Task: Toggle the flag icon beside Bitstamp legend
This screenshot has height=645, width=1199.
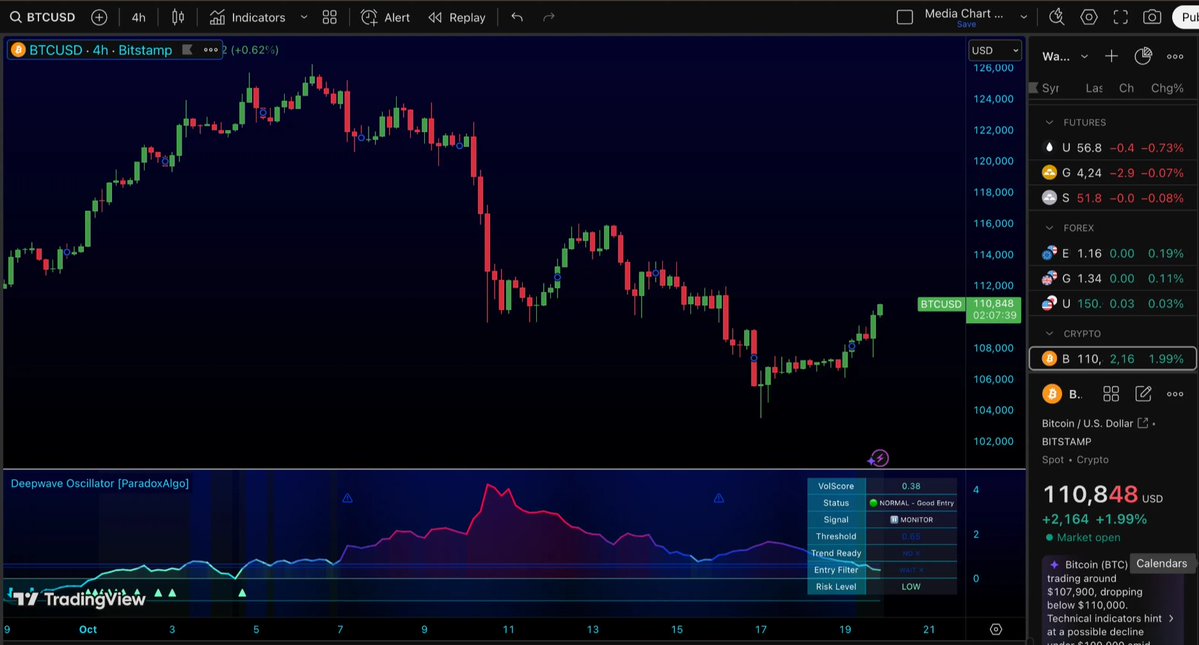Action: coord(187,50)
